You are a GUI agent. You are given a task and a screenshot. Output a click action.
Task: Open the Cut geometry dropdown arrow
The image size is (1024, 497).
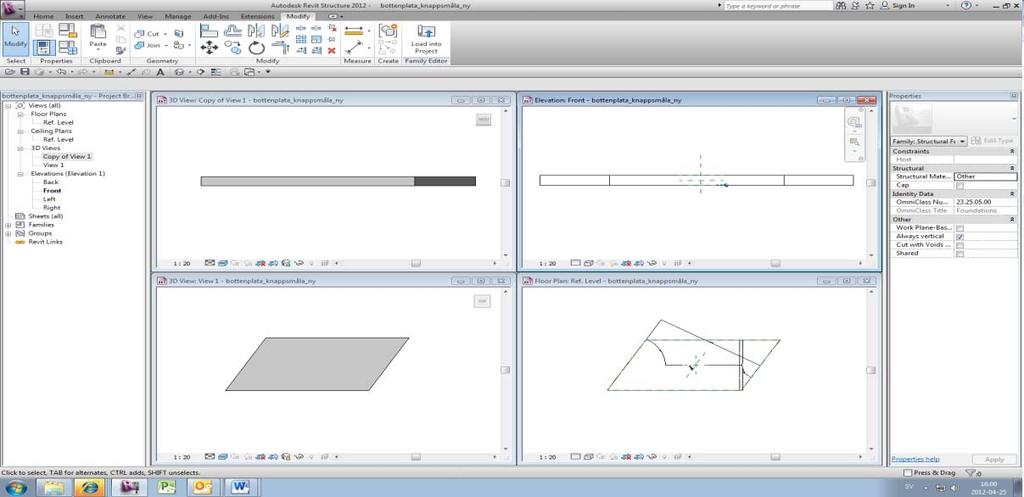pos(165,33)
